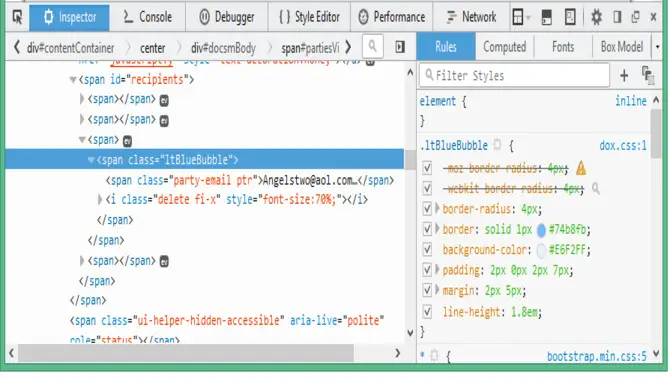Uncheck the background-color property
This screenshot has width=670, height=380.
tap(427, 250)
